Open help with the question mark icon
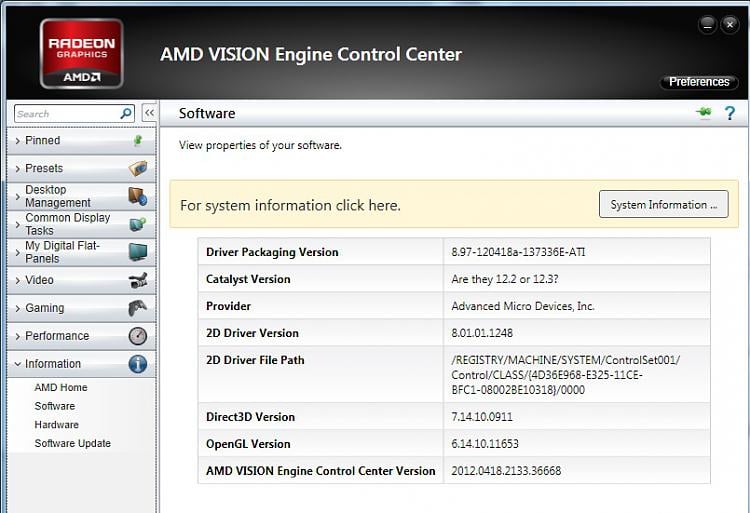The width and height of the screenshot is (750, 513). point(729,113)
